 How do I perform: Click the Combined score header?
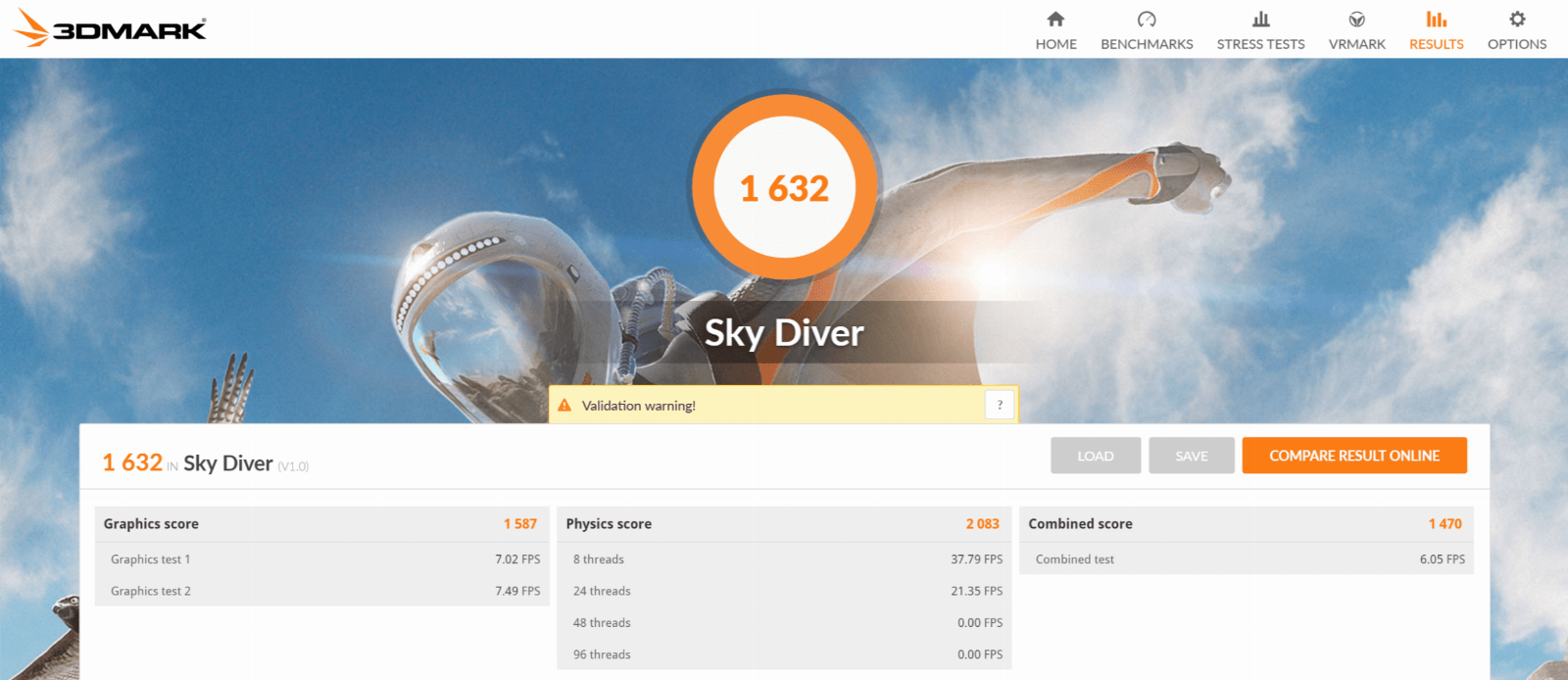pos(1080,524)
